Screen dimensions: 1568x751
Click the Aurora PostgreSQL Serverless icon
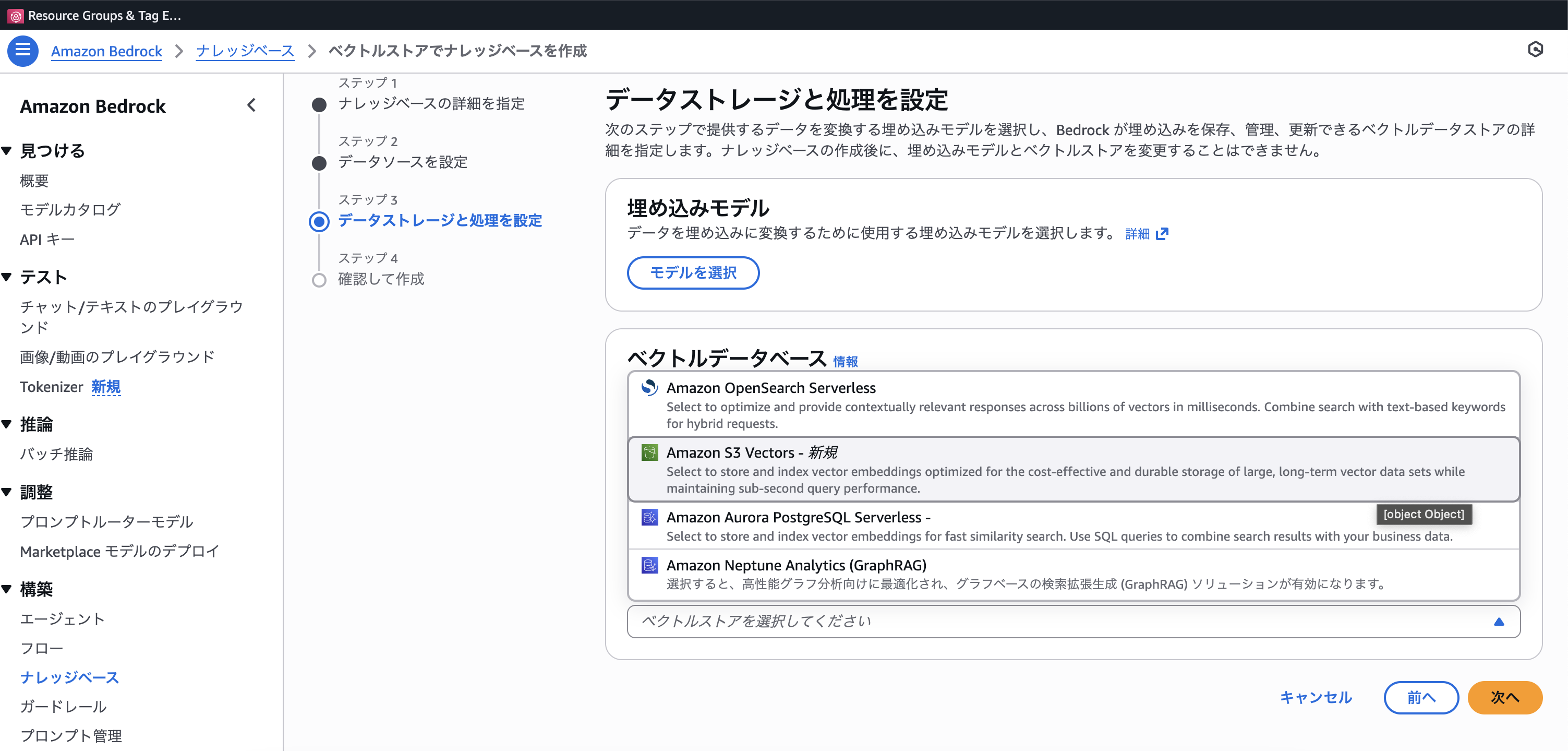pyautogui.click(x=649, y=517)
